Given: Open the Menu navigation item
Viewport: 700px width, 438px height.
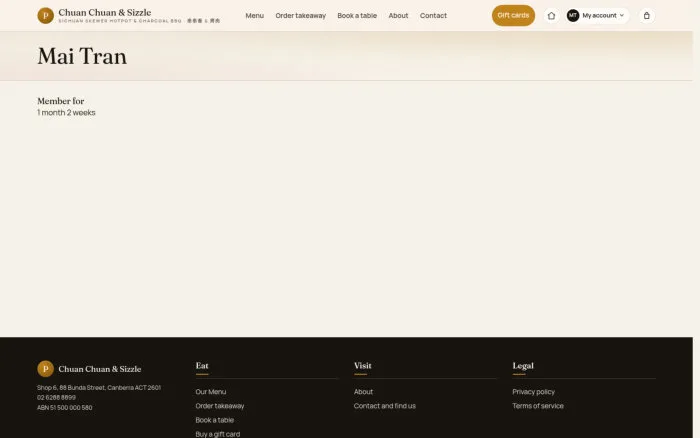Looking at the screenshot, I should tap(254, 16).
